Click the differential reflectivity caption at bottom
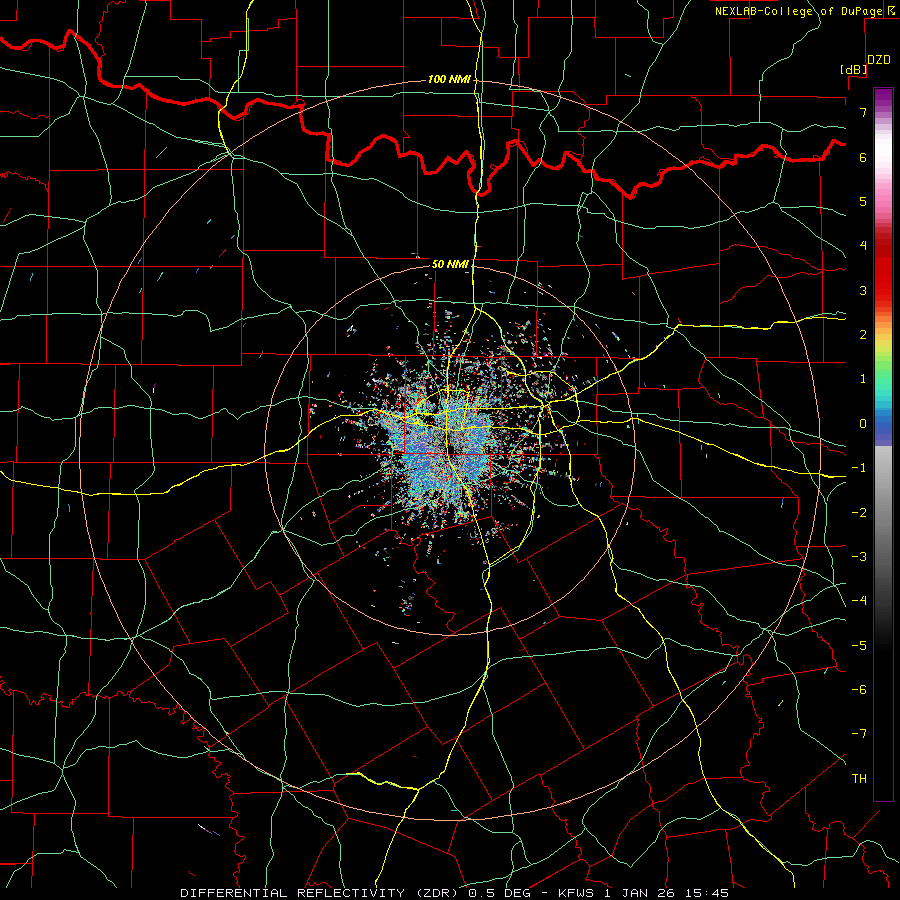 455,893
